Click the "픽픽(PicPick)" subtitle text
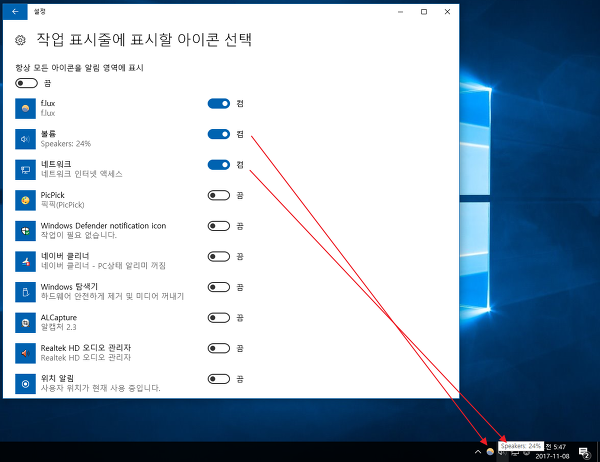 62,205
